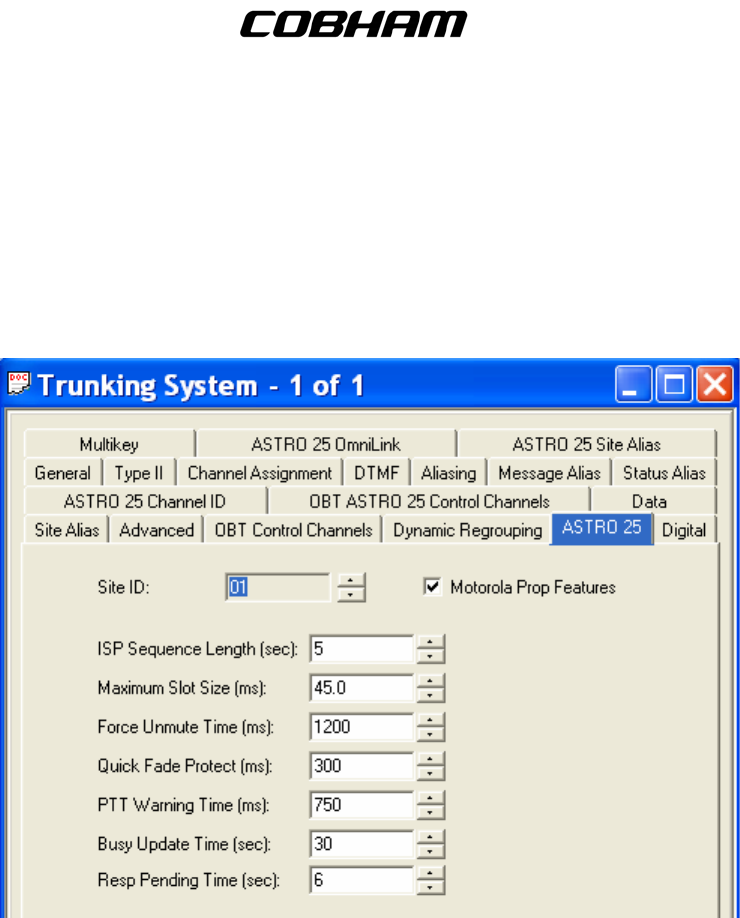Switch to the Type II tab
The width and height of the screenshot is (740, 918).
tap(139, 472)
